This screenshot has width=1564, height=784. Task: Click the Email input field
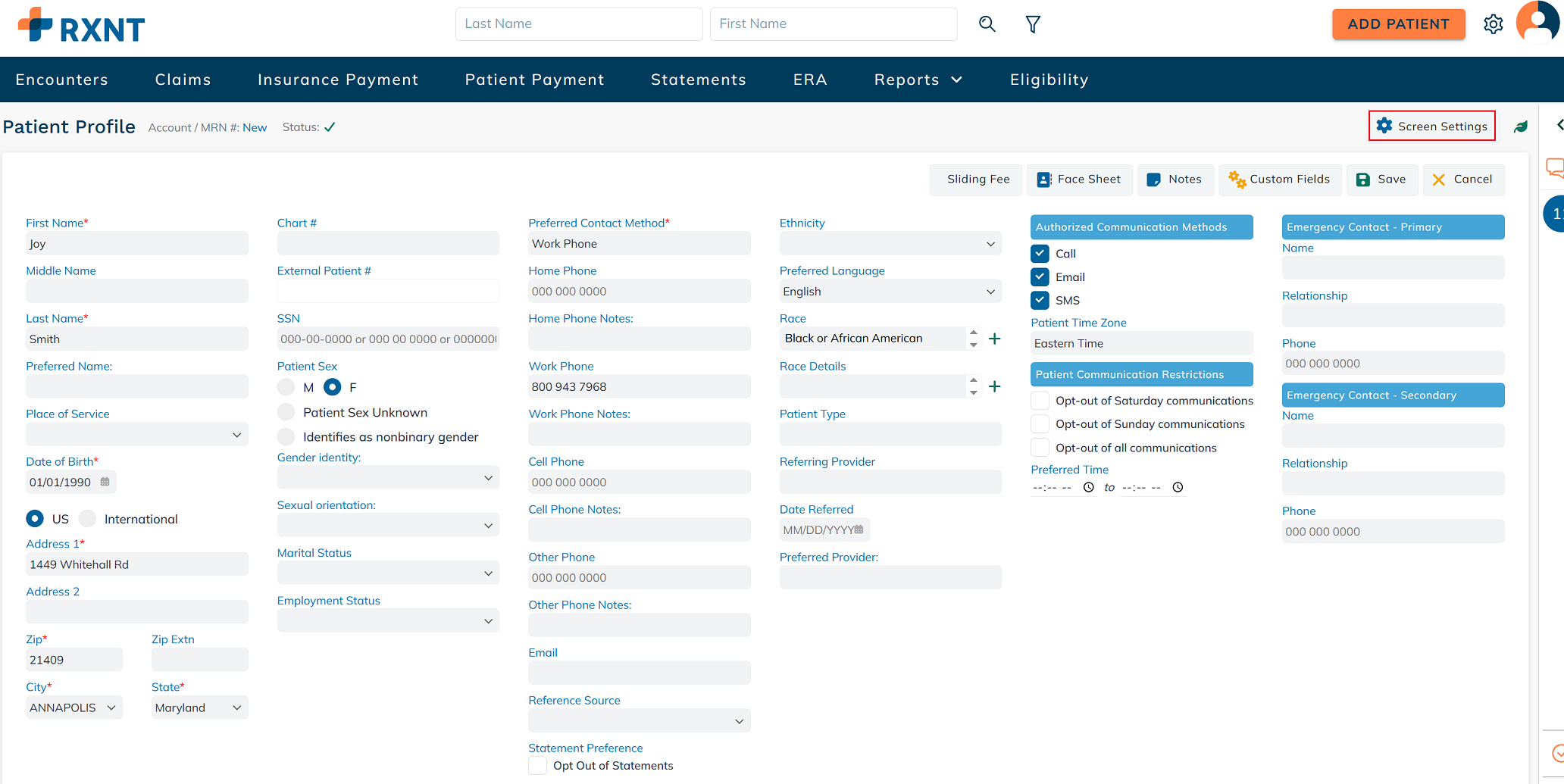pos(639,672)
